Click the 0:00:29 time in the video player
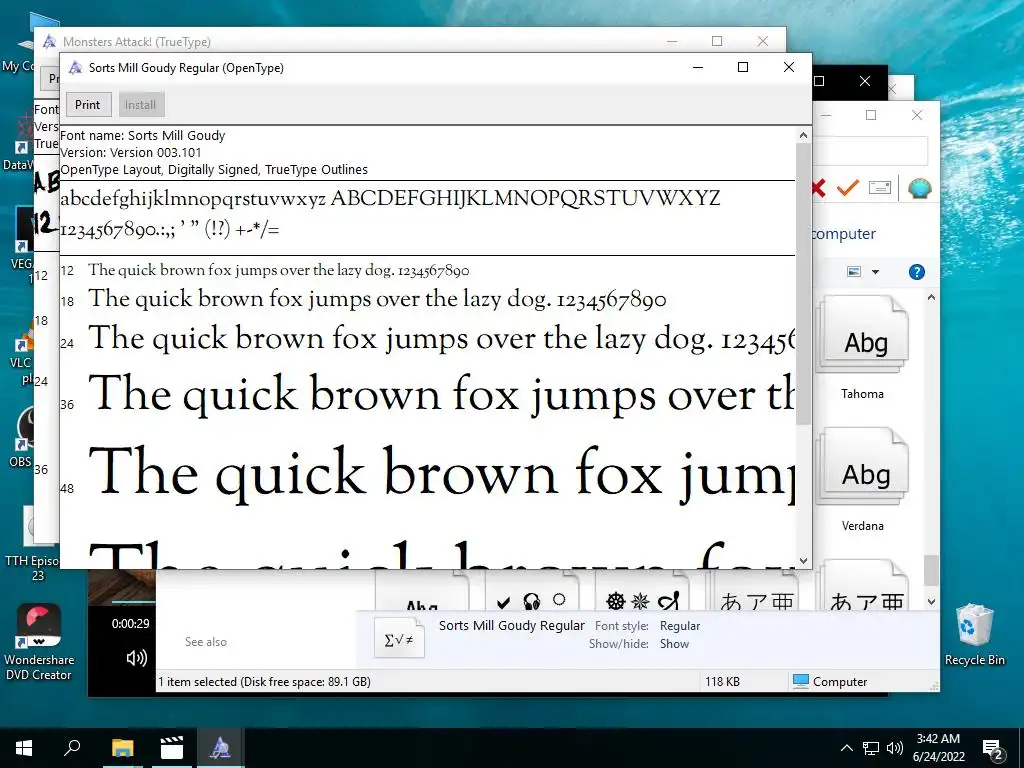Screen dimensions: 1024x768 pos(130,624)
